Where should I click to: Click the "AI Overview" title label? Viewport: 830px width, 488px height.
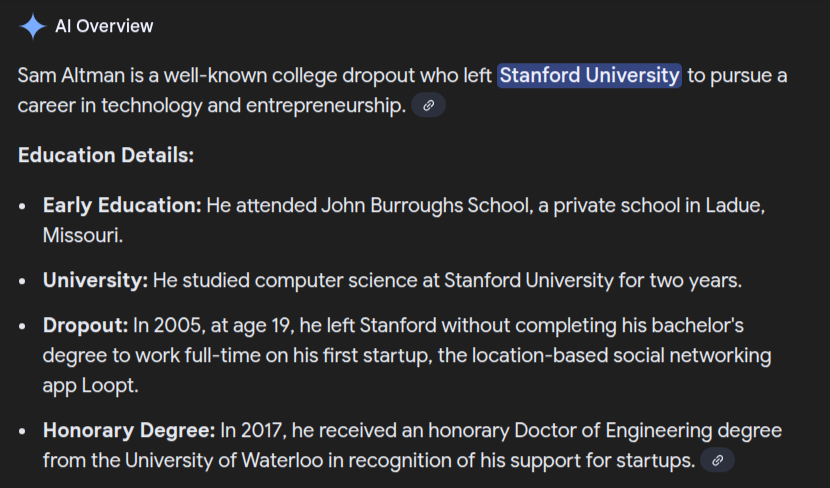coord(104,26)
